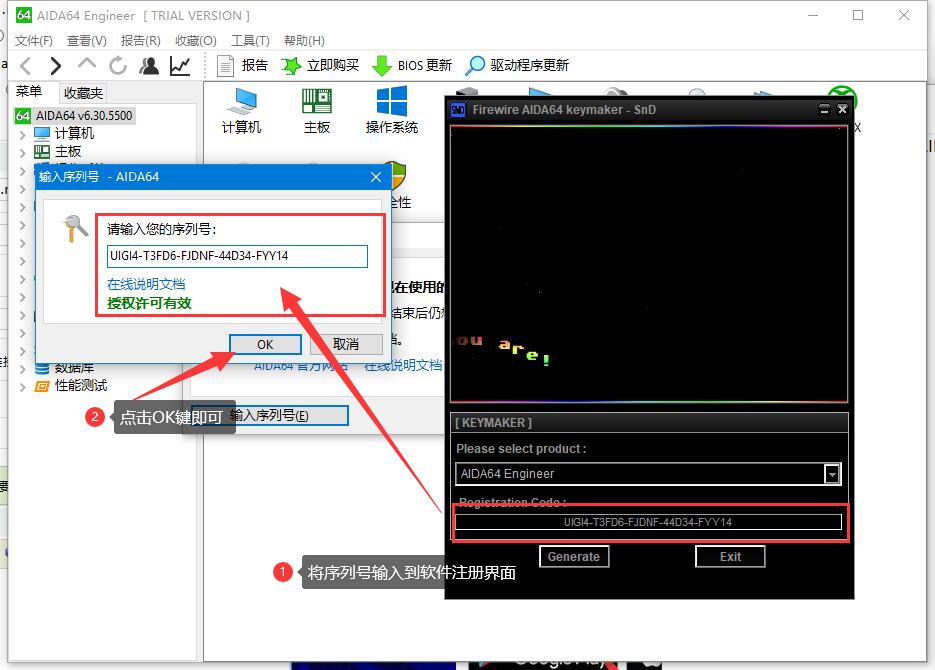Click the AIDA64 app icon in title bar
Screen dimensions: 935x670
pos(24,15)
